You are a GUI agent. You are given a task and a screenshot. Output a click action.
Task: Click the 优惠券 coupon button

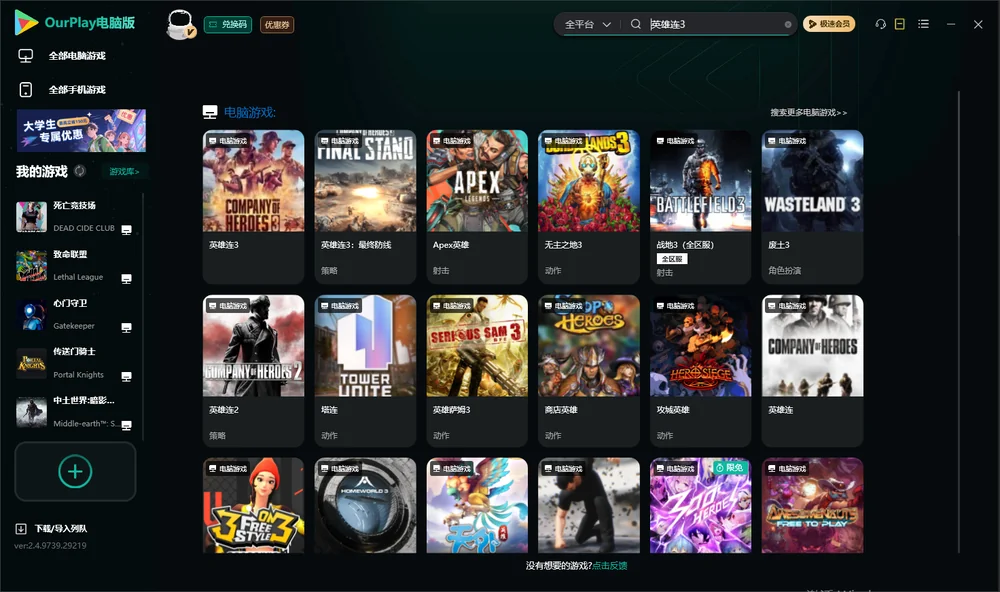coord(277,24)
